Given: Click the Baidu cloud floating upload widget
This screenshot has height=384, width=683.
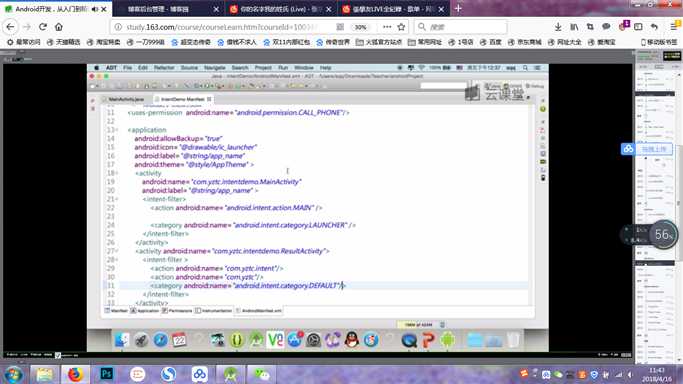Looking at the screenshot, I should tap(647, 149).
